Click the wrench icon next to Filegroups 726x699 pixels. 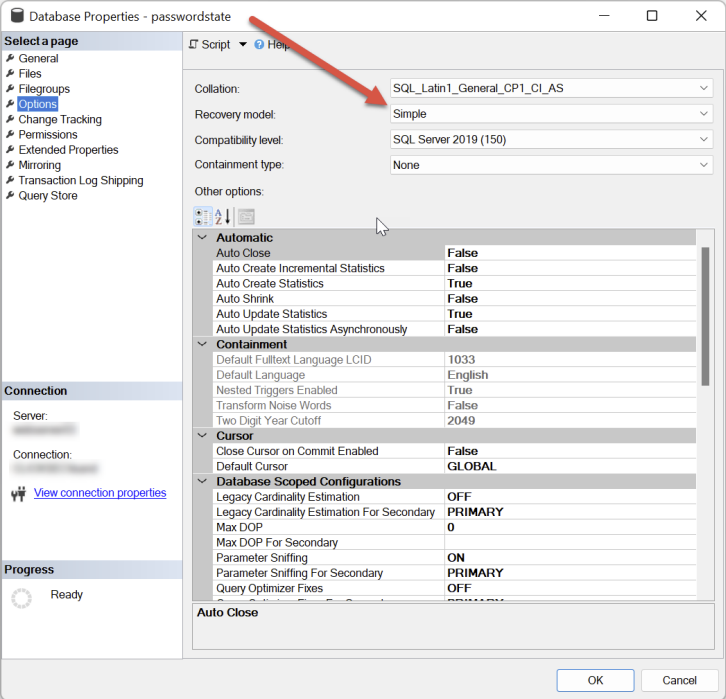10,89
